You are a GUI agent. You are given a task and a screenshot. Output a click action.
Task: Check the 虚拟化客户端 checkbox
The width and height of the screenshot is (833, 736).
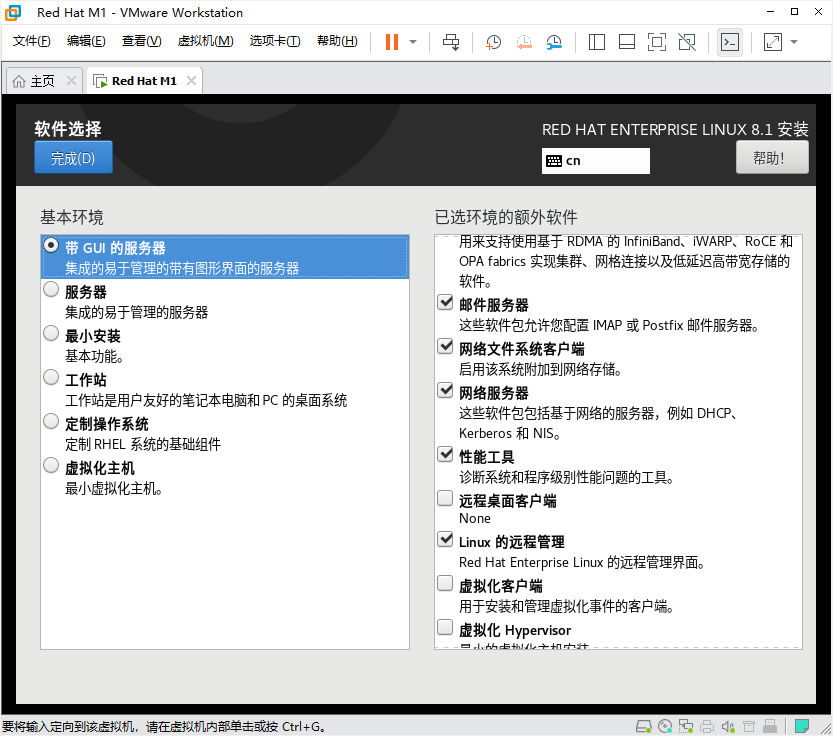point(445,583)
